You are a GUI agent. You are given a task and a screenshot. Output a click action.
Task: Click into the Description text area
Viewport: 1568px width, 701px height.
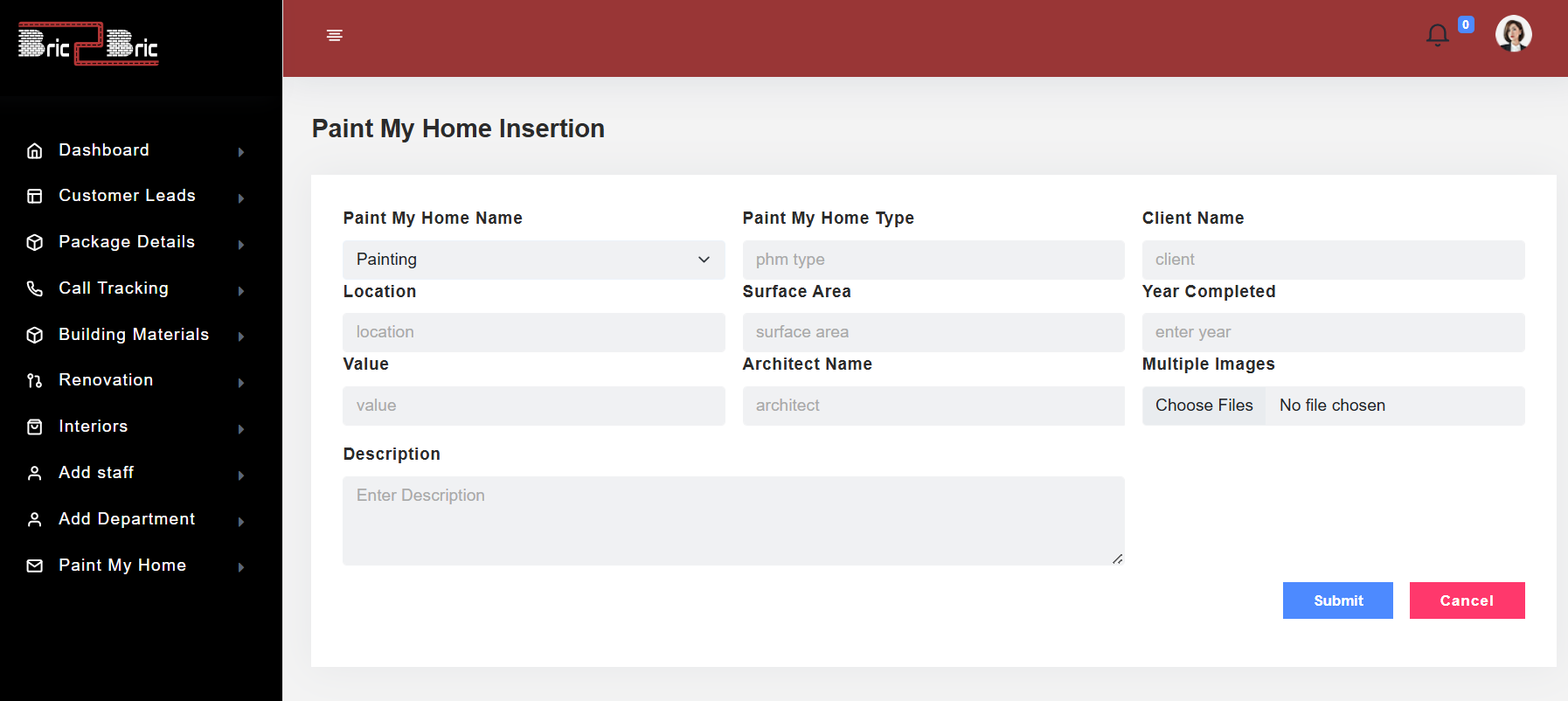pyautogui.click(x=733, y=521)
